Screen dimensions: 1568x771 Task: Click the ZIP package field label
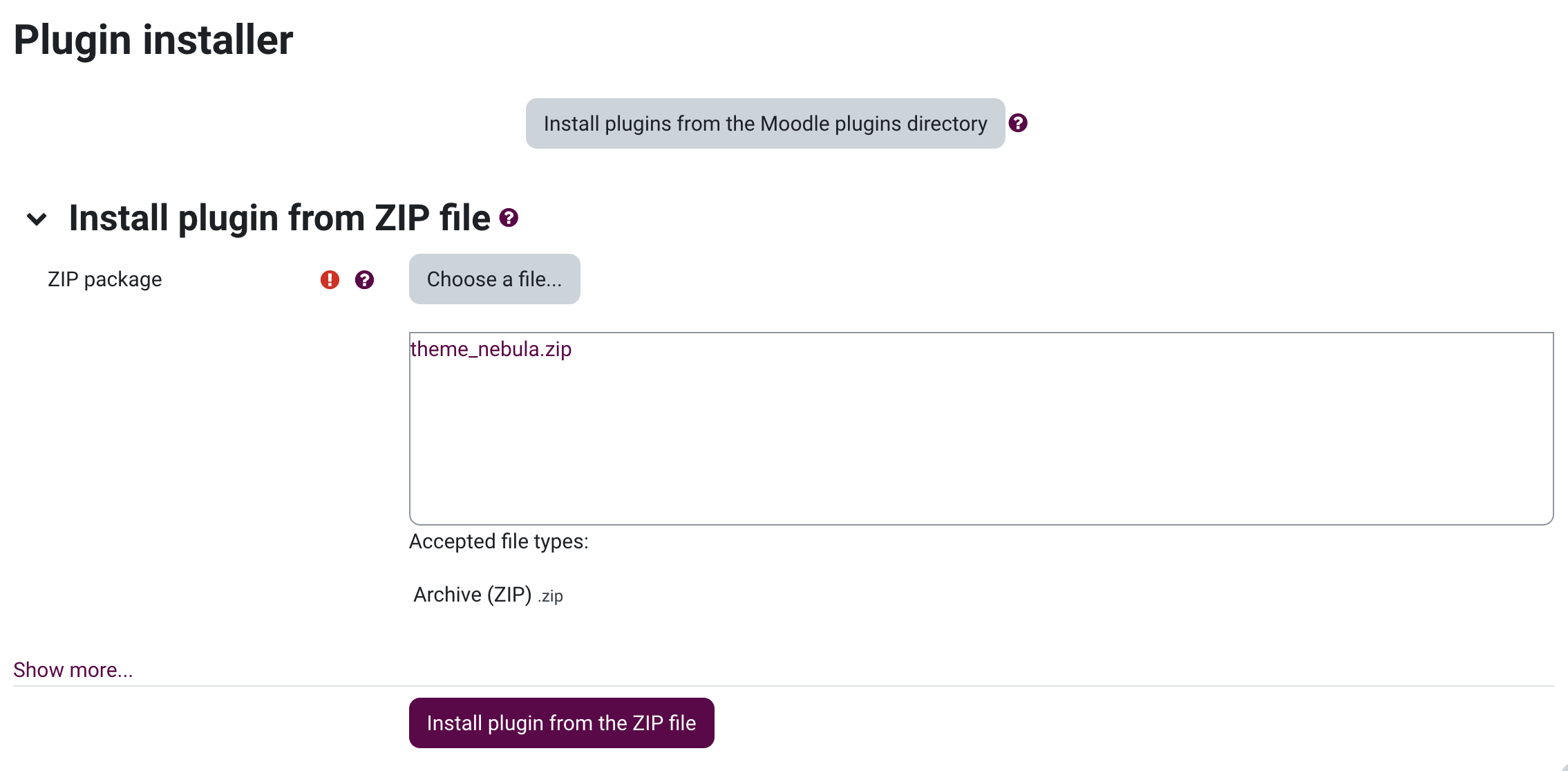[x=104, y=279]
